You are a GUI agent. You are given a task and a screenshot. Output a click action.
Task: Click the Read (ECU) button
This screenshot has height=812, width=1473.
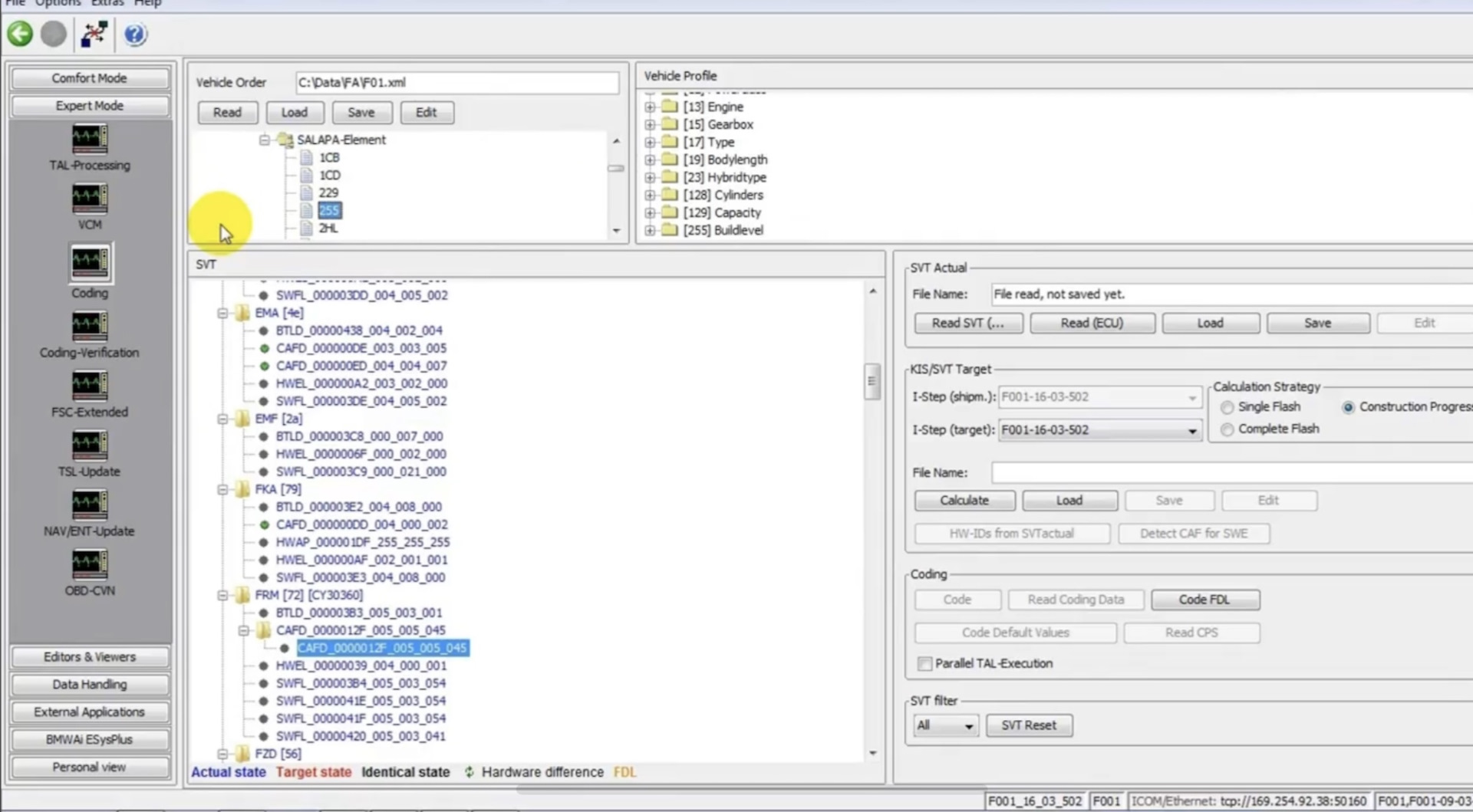coord(1091,323)
